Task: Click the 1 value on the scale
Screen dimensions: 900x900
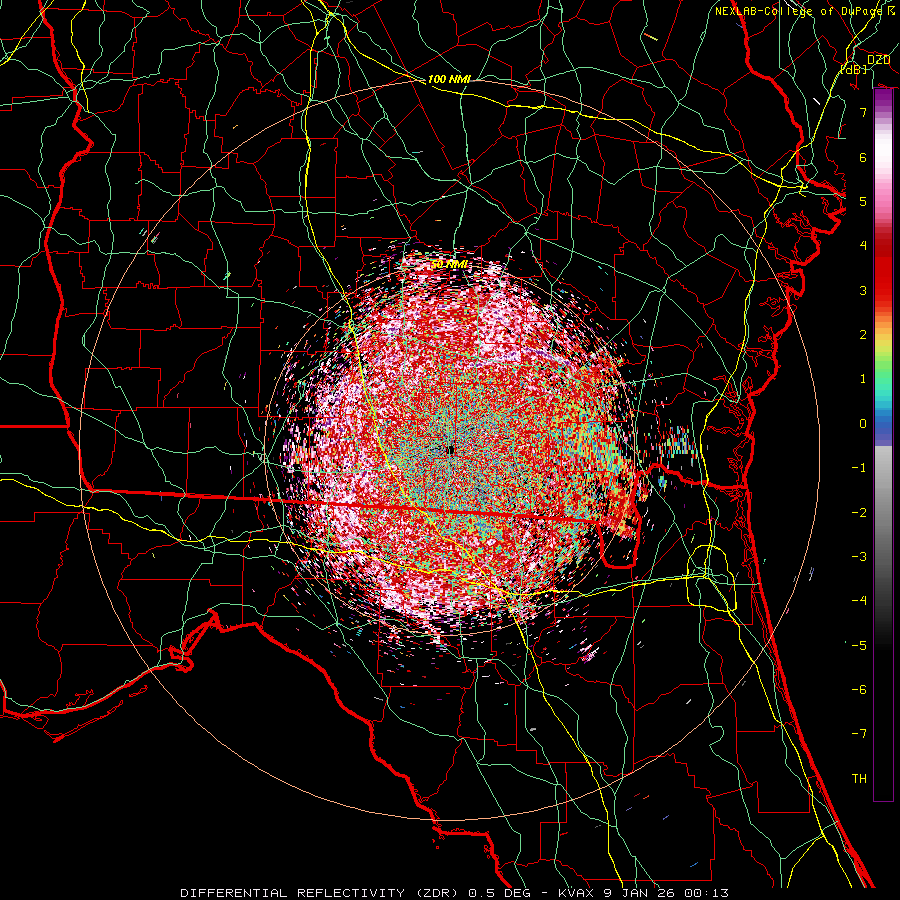Action: (863, 379)
